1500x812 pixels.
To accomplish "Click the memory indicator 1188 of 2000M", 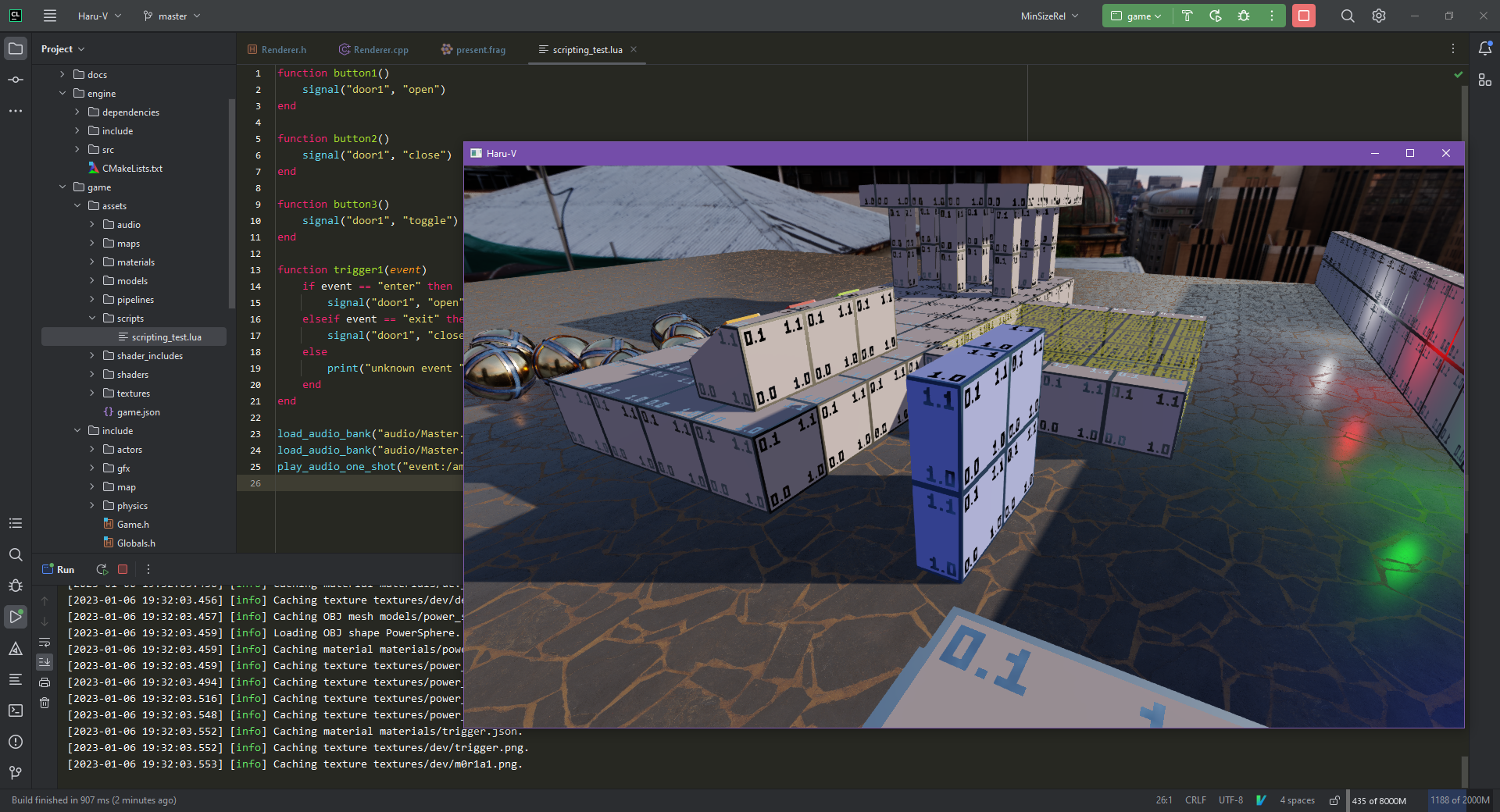I will tap(1459, 800).
